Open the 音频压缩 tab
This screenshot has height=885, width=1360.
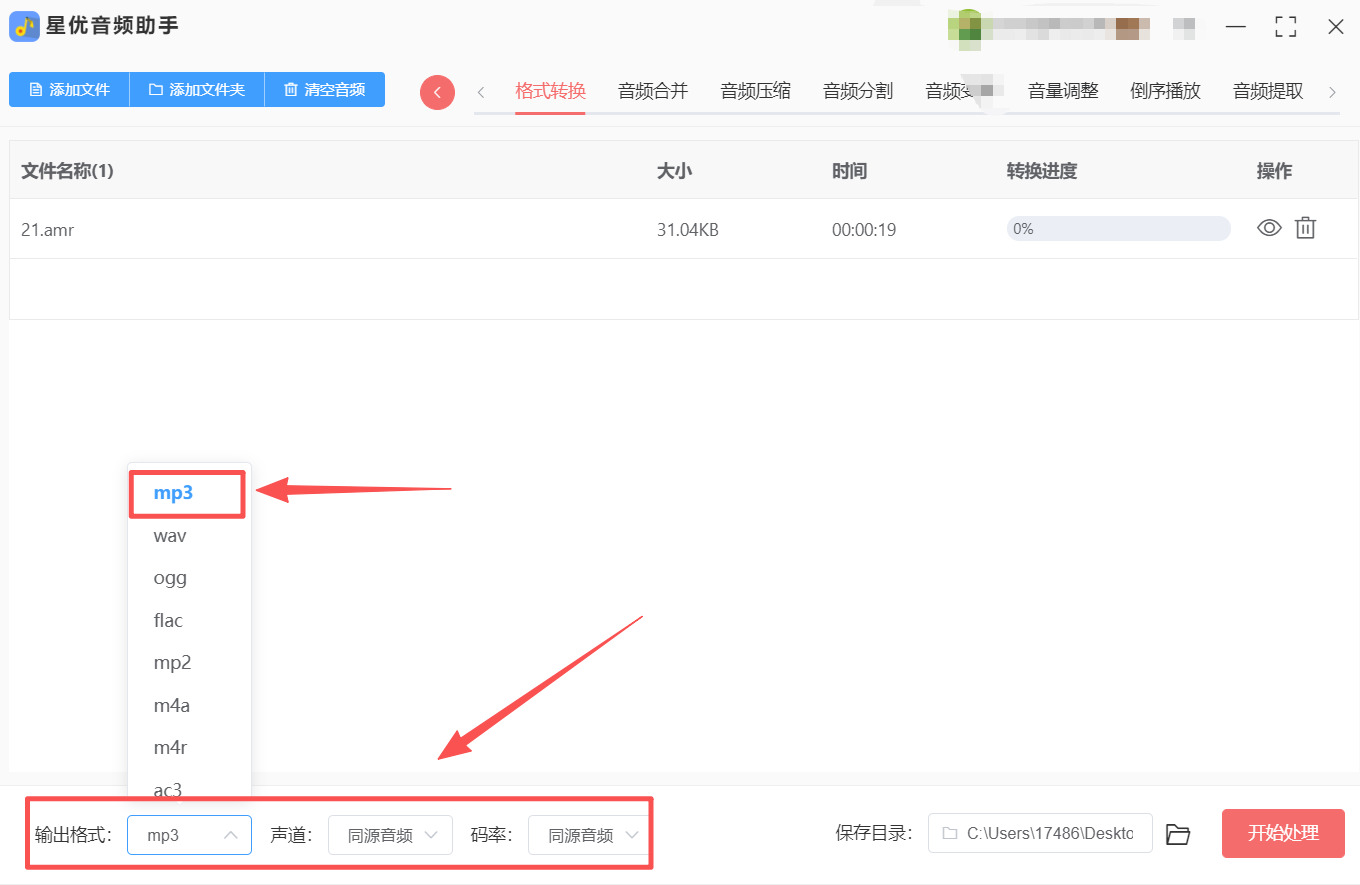(x=755, y=91)
